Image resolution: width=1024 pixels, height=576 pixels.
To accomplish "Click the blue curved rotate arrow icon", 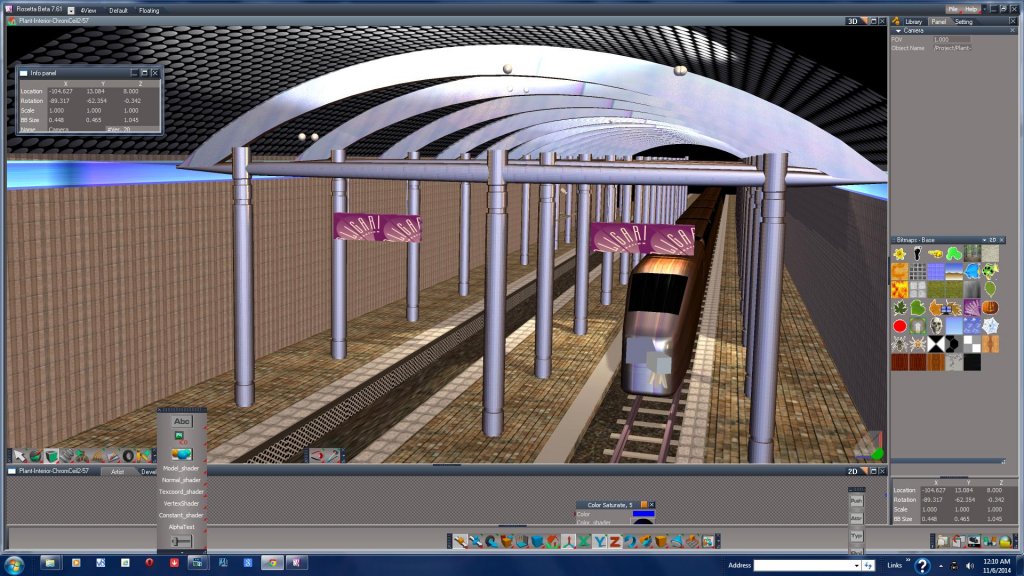I will point(630,541).
